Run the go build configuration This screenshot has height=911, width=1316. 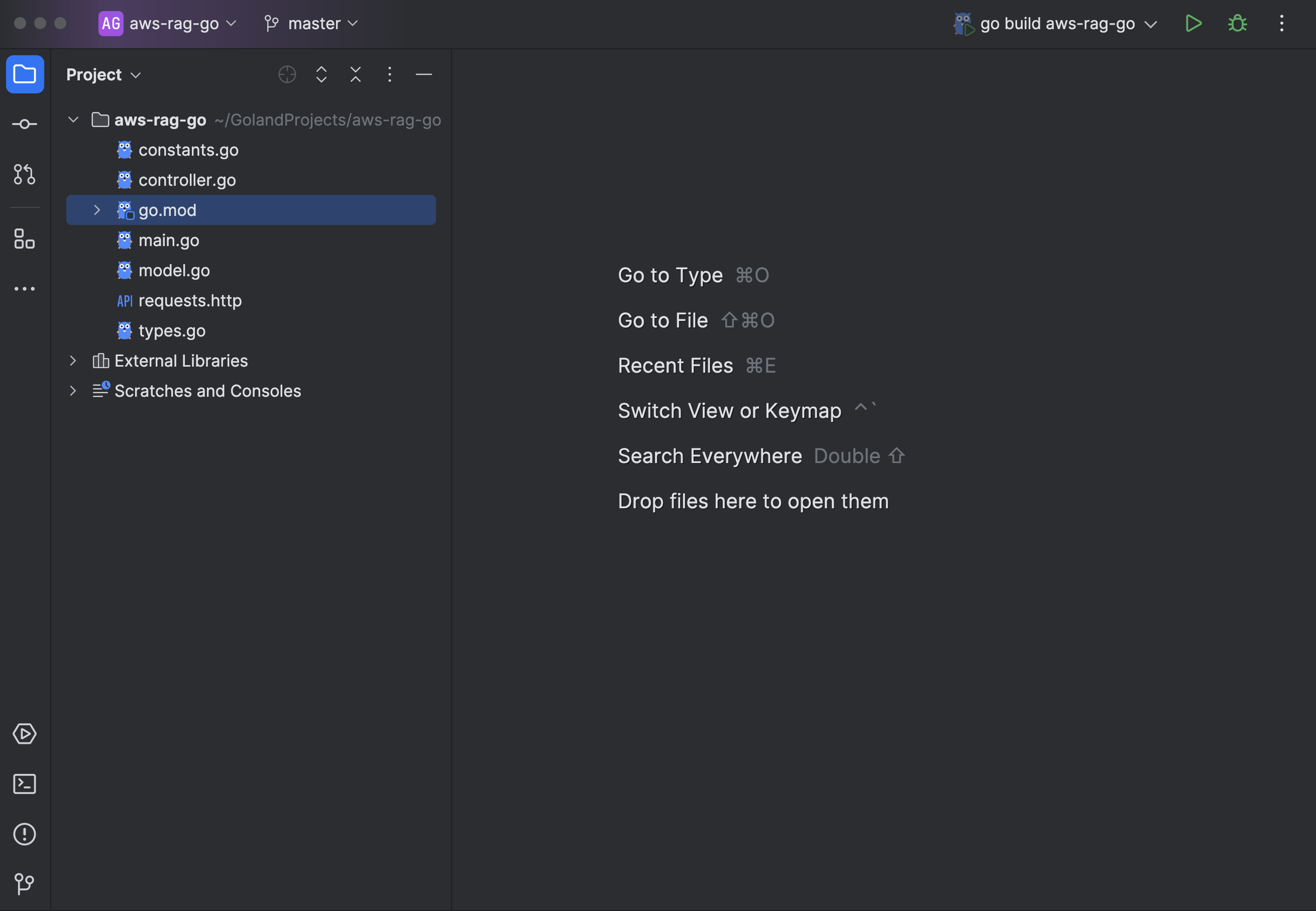(1193, 24)
